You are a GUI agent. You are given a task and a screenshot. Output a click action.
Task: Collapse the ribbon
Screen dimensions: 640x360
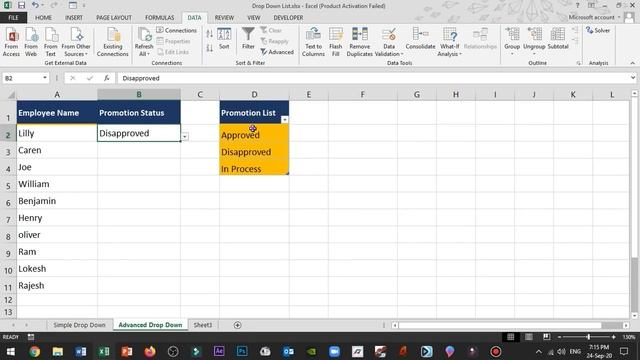[632, 63]
